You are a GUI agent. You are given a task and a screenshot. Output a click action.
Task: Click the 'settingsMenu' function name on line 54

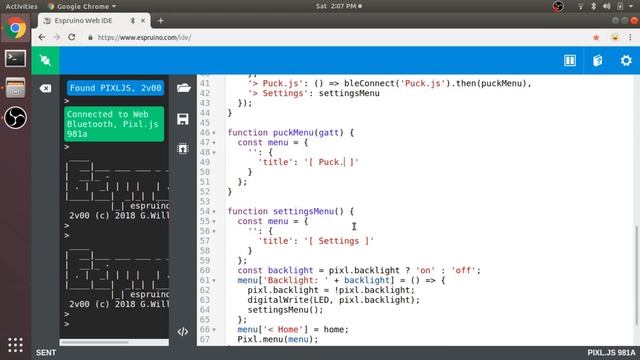(x=304, y=211)
